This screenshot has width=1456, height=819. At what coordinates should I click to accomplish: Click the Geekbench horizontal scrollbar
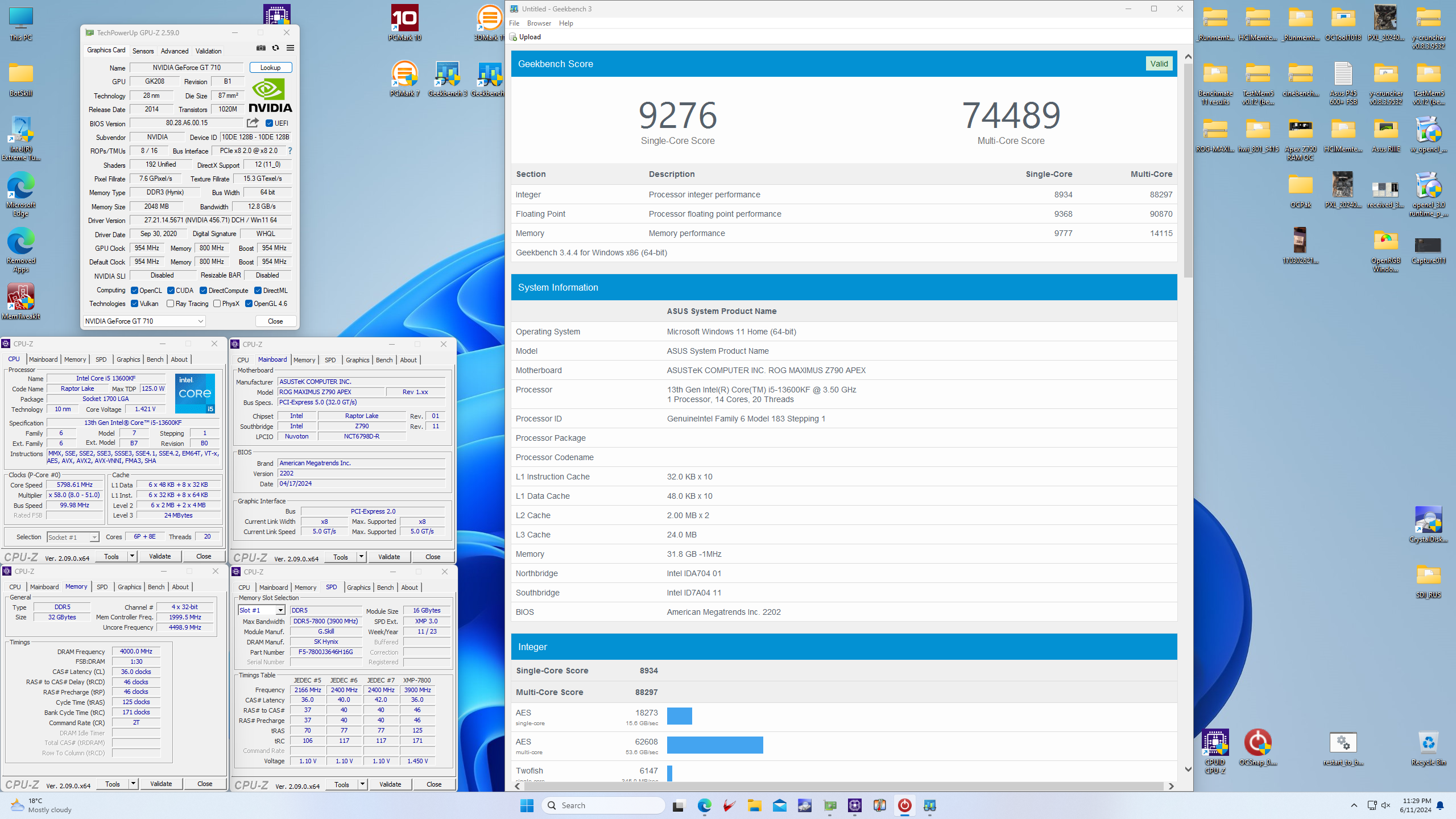coord(843,786)
